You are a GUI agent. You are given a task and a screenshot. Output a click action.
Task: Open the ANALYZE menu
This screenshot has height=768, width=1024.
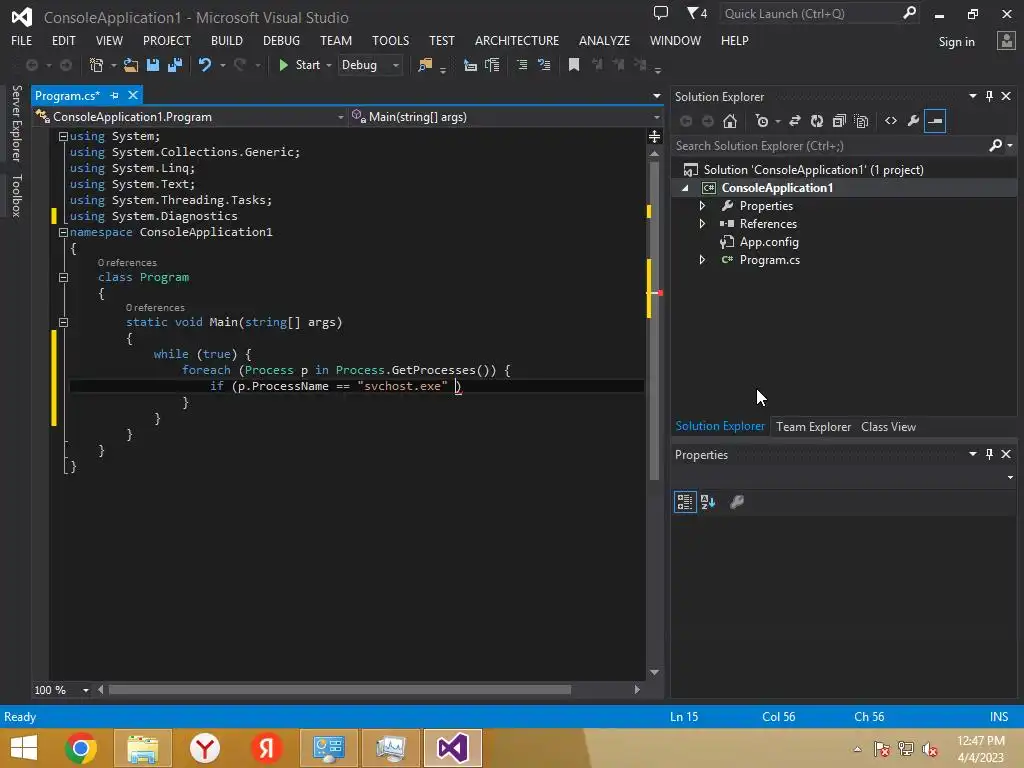coord(604,40)
